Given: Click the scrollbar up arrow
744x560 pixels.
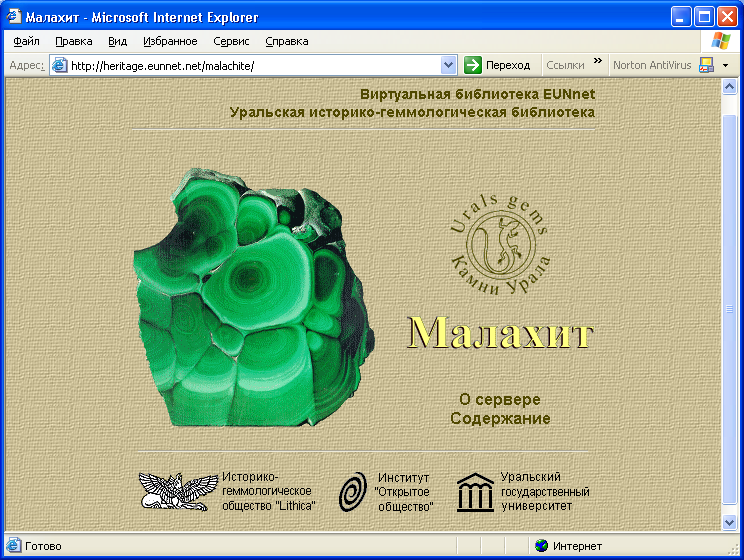Looking at the screenshot, I should [x=729, y=87].
